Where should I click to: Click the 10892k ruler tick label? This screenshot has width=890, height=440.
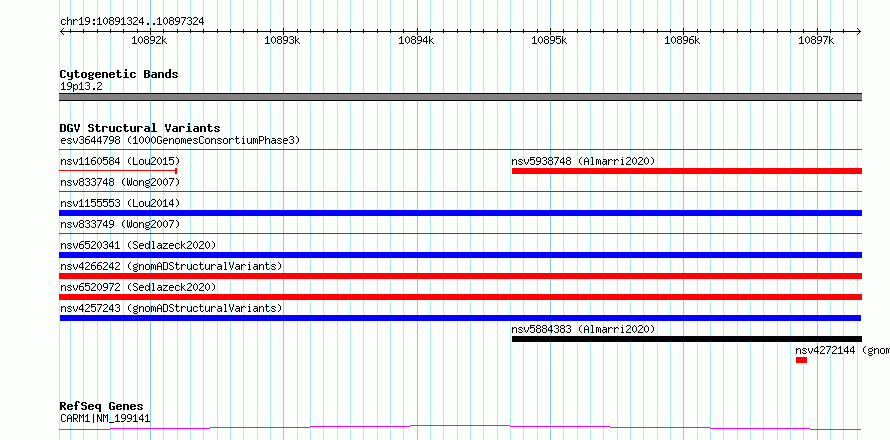click(x=149, y=40)
